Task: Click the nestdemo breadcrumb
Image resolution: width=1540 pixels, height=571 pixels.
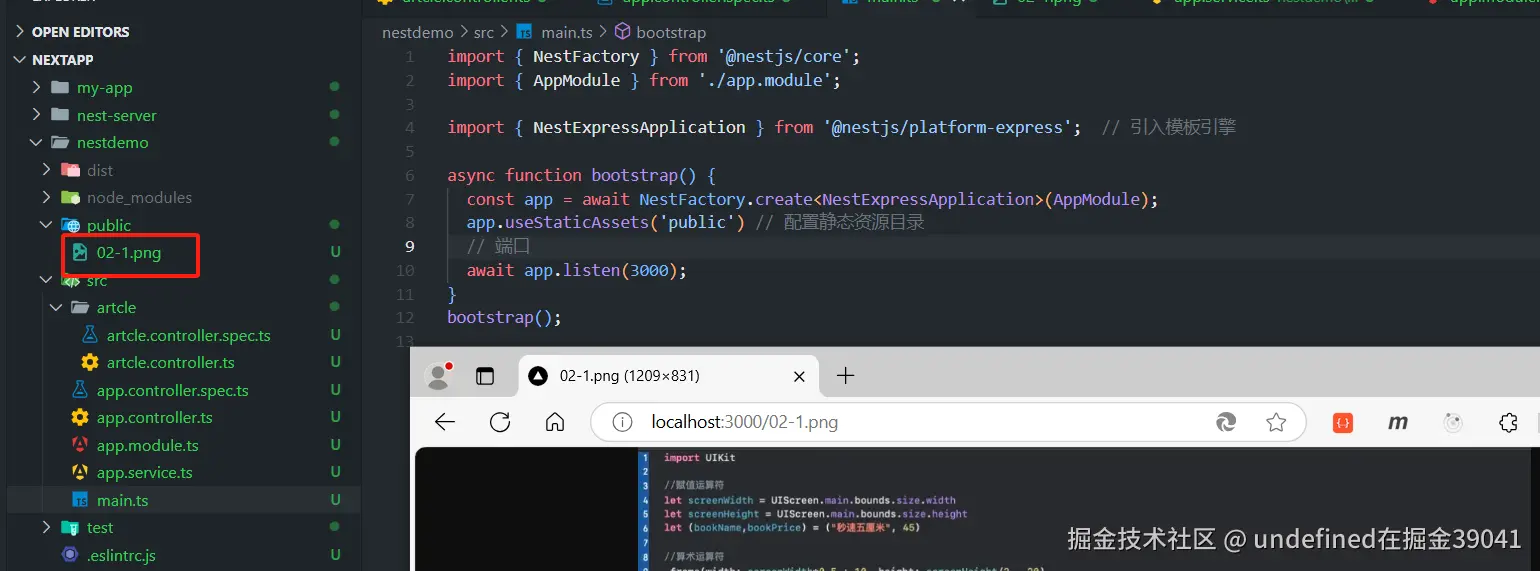Action: point(417,33)
